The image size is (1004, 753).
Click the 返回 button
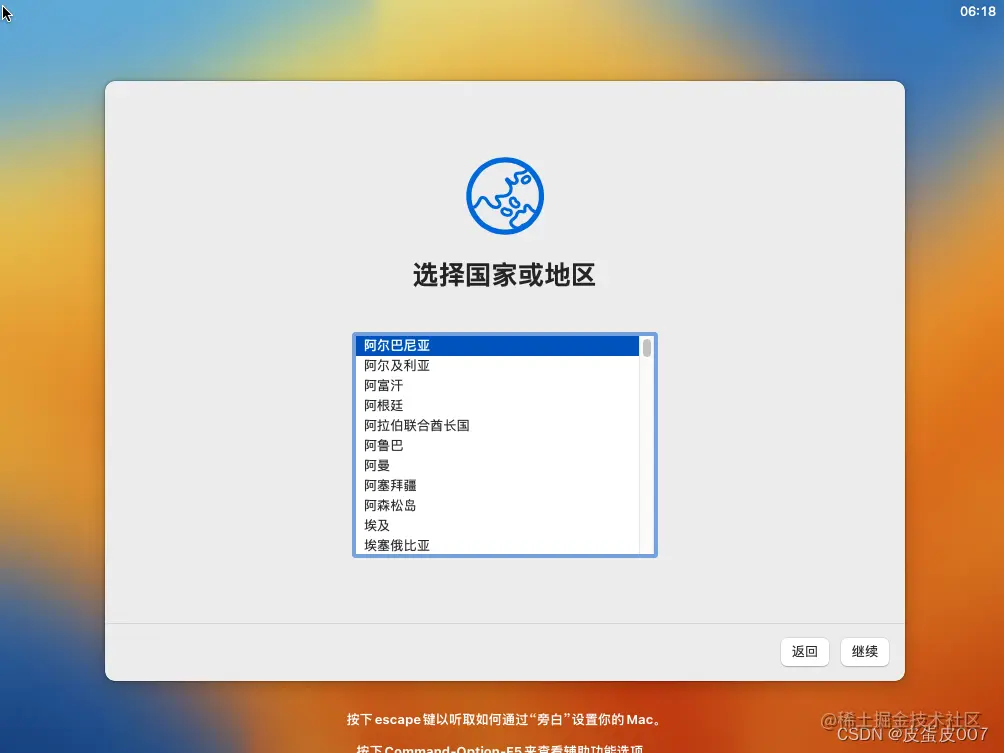coord(804,652)
